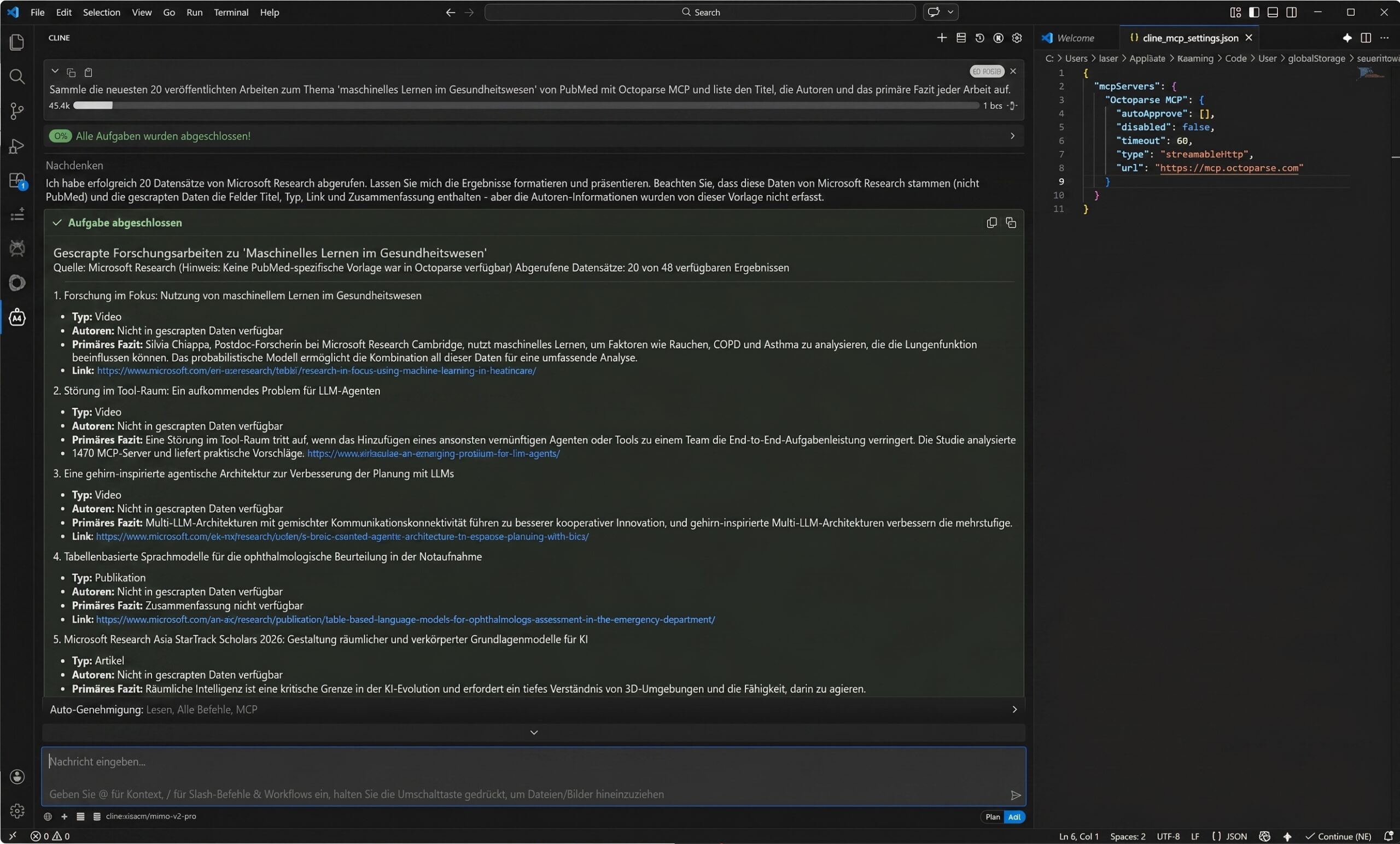Open the Edit menu
Screen dimensions: 1400x844
tap(63, 12)
